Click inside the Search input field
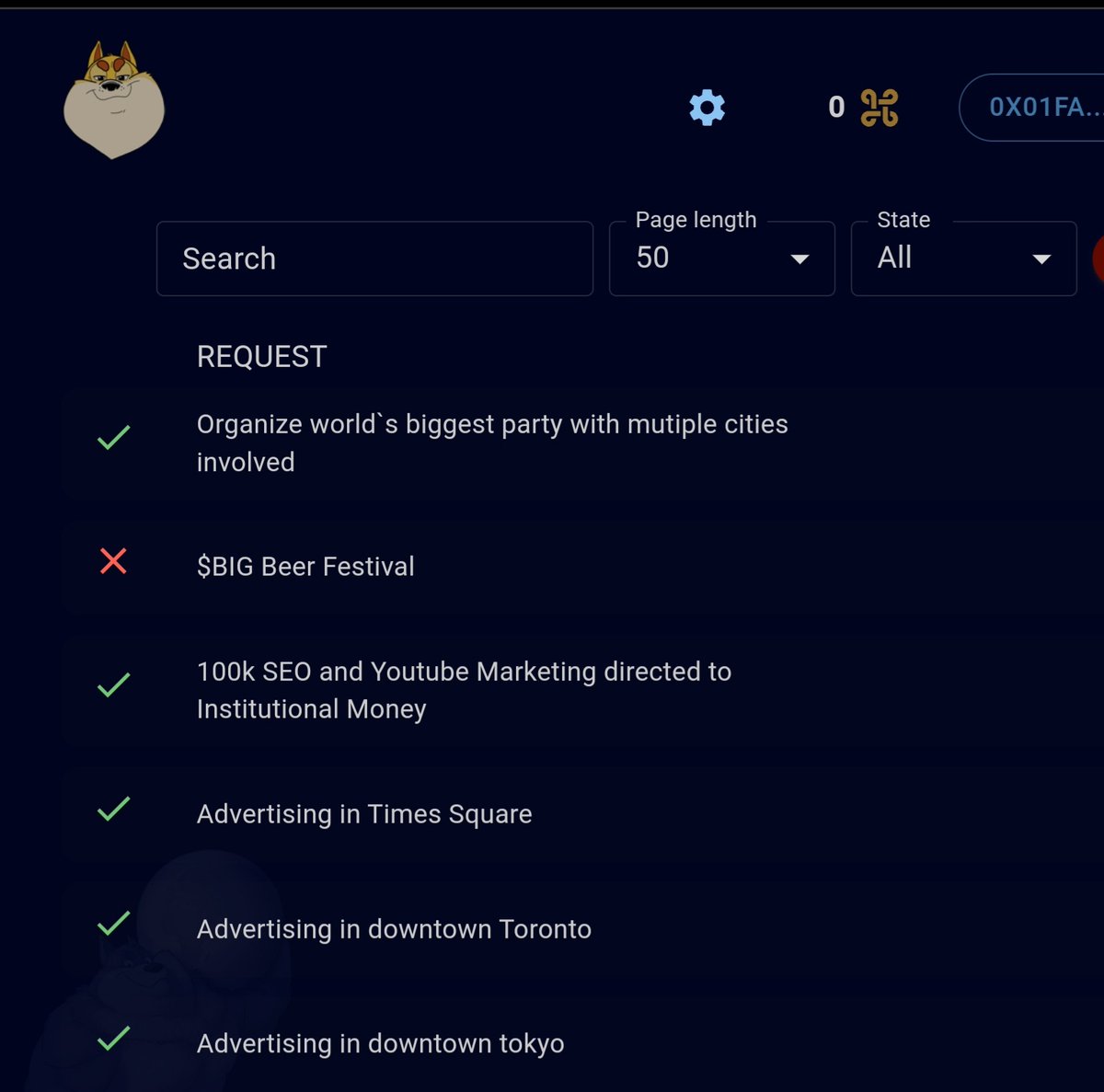The image size is (1104, 1092). coord(374,259)
